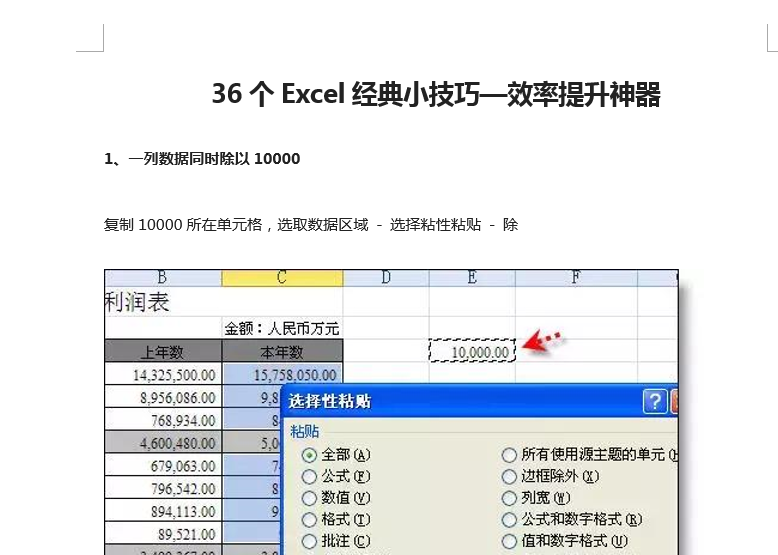The width and height of the screenshot is (778, 555).
Task: Click the 上年数 header cell
Action: coord(163,351)
